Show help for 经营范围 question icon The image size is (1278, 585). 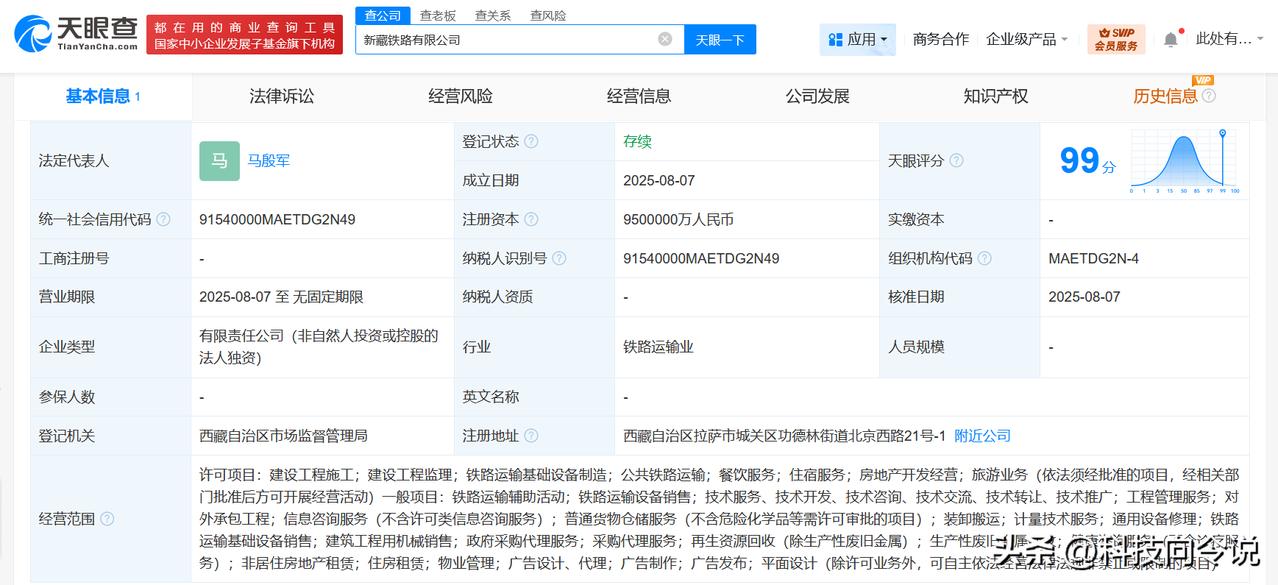coord(107,519)
